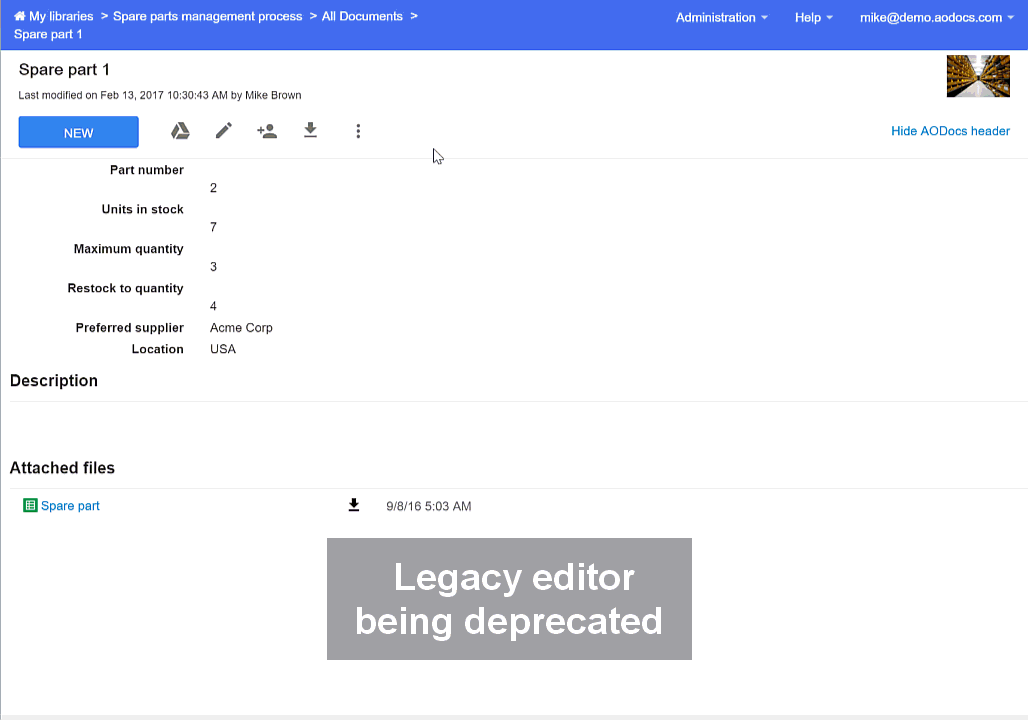Open the Spare part attached file
The image size is (1028, 720).
[x=70, y=506]
